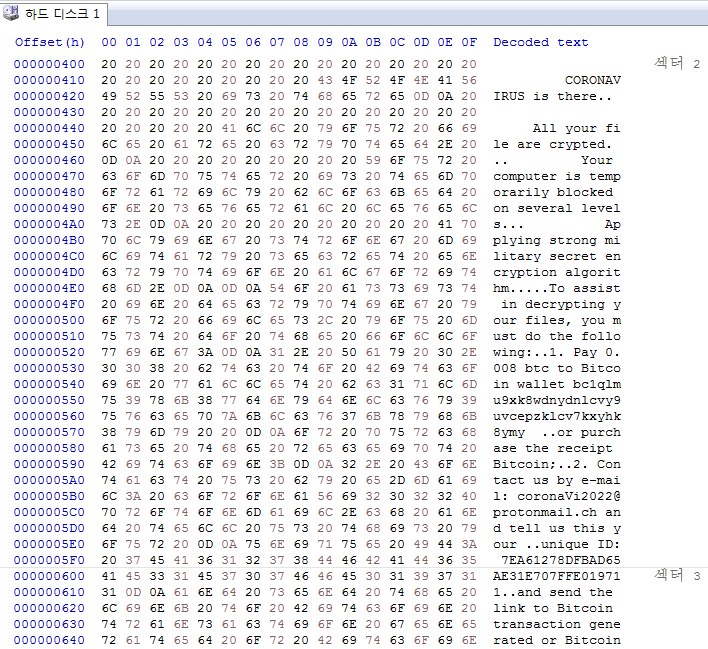The height and width of the screenshot is (649, 708).
Task: Select offset row 00000440
Action: (49, 128)
